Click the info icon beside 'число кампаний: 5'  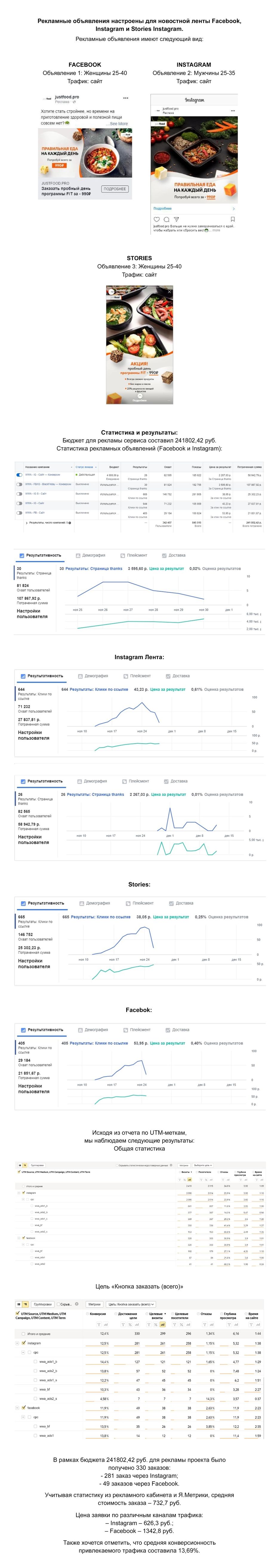point(70,523)
